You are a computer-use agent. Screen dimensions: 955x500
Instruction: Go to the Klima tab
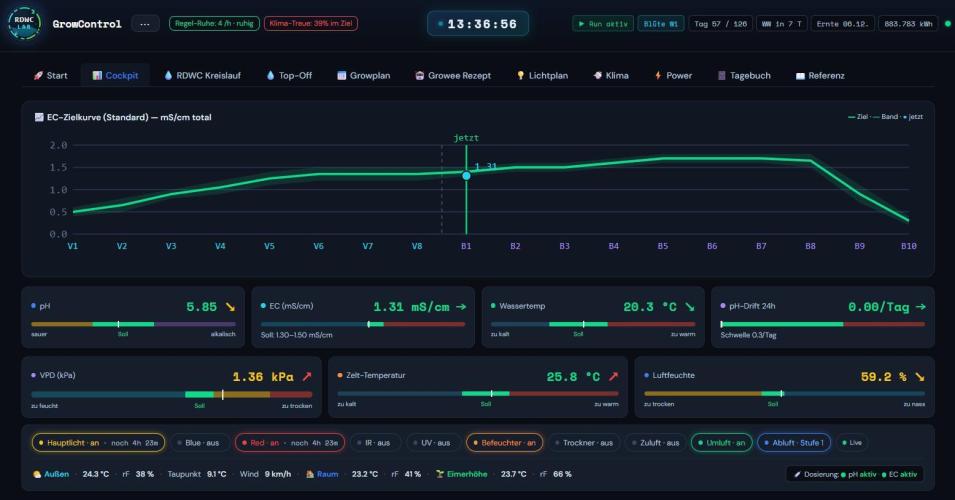(x=611, y=76)
